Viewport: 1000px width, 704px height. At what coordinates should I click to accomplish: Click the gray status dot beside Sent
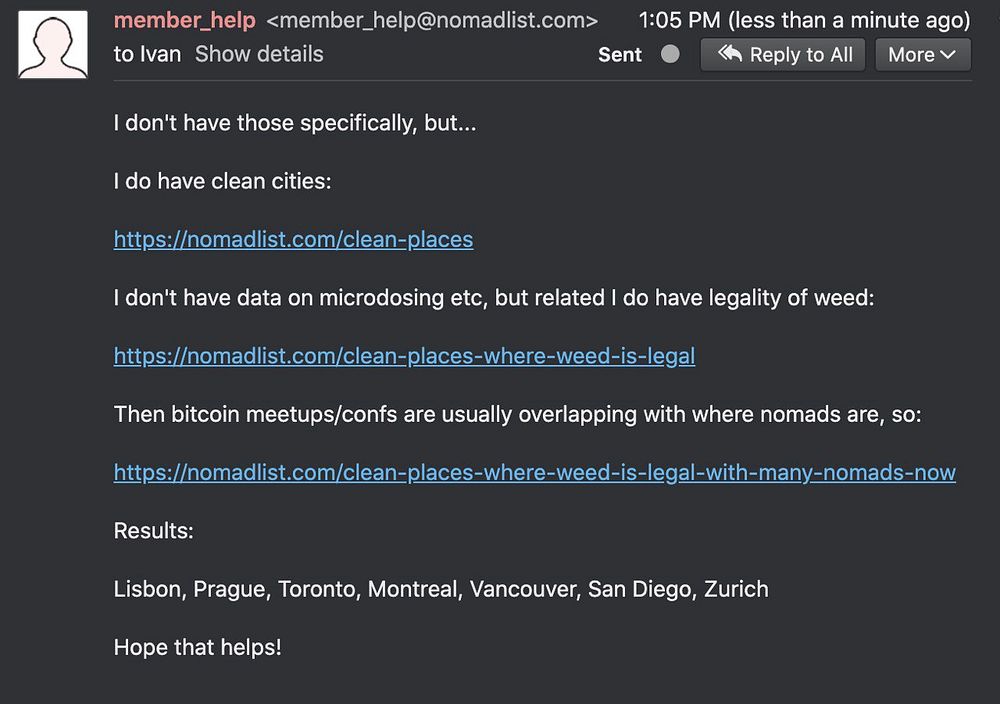tap(670, 54)
